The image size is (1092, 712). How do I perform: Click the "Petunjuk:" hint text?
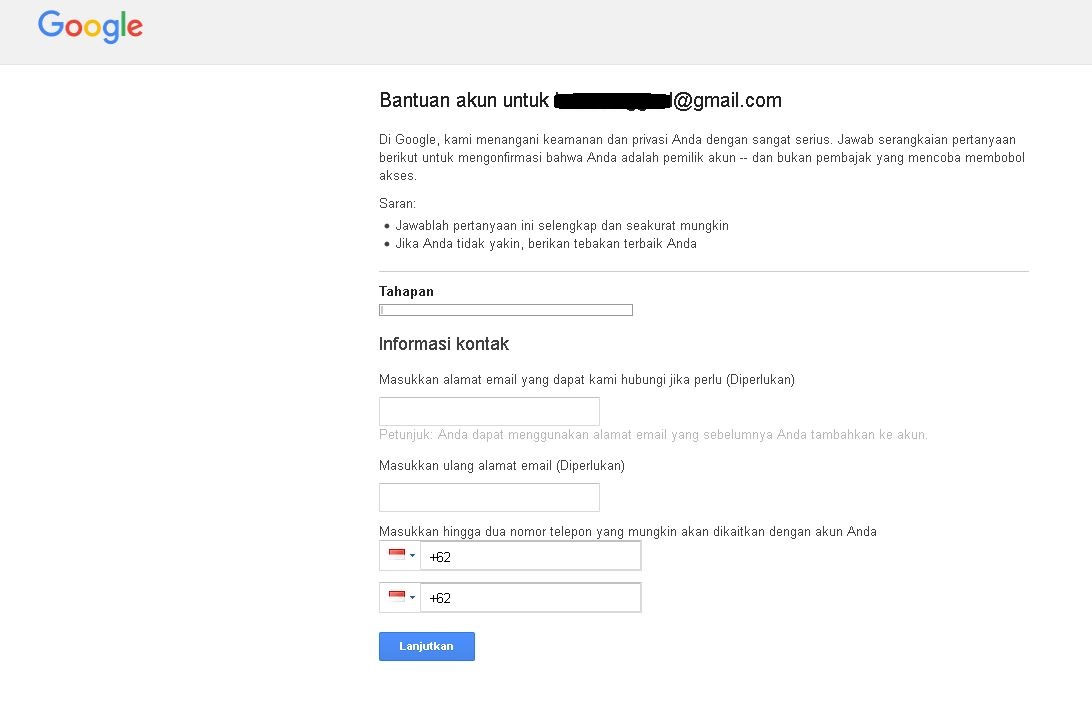click(x=653, y=435)
